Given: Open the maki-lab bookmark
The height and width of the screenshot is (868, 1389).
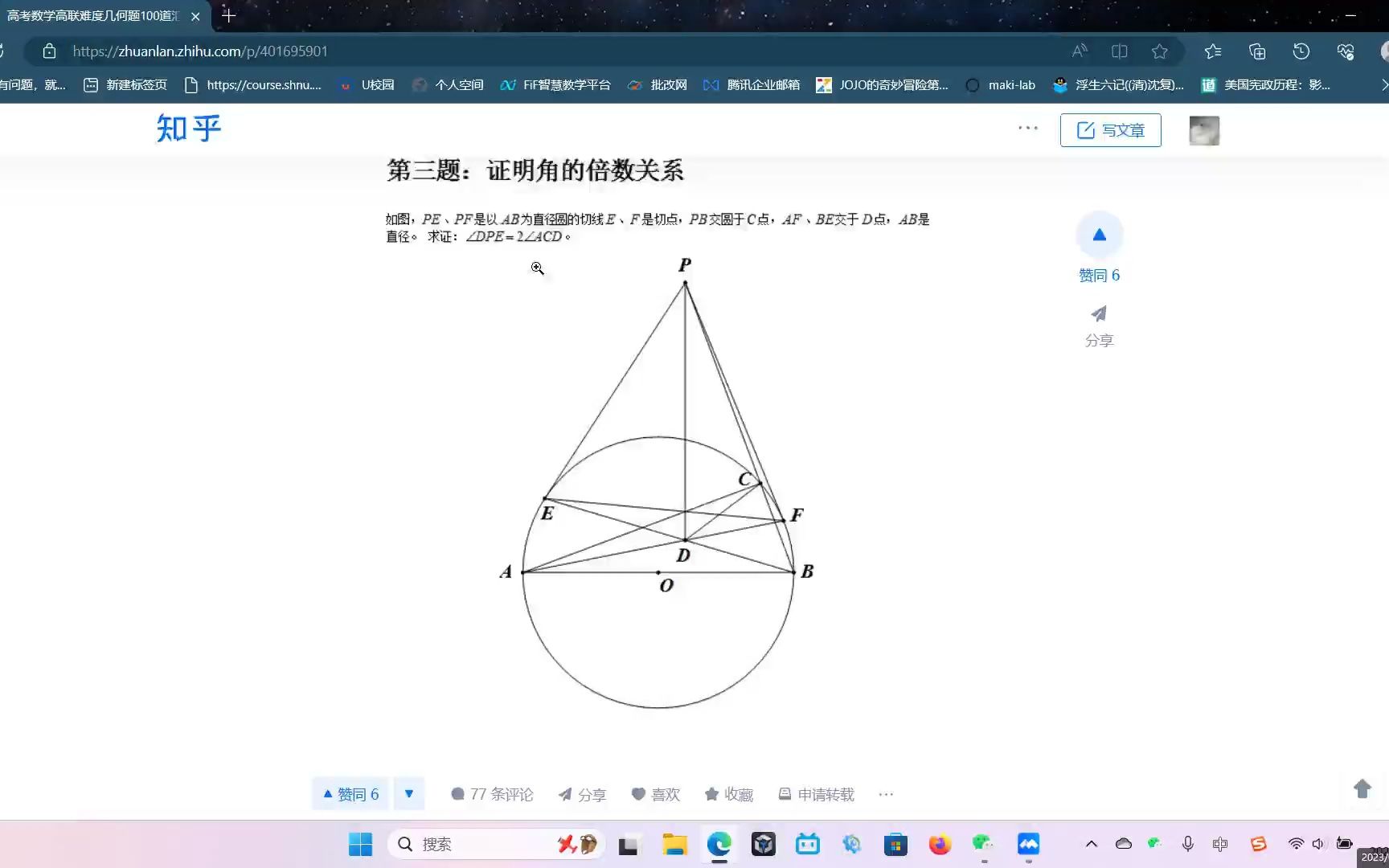Looking at the screenshot, I should [x=1000, y=85].
